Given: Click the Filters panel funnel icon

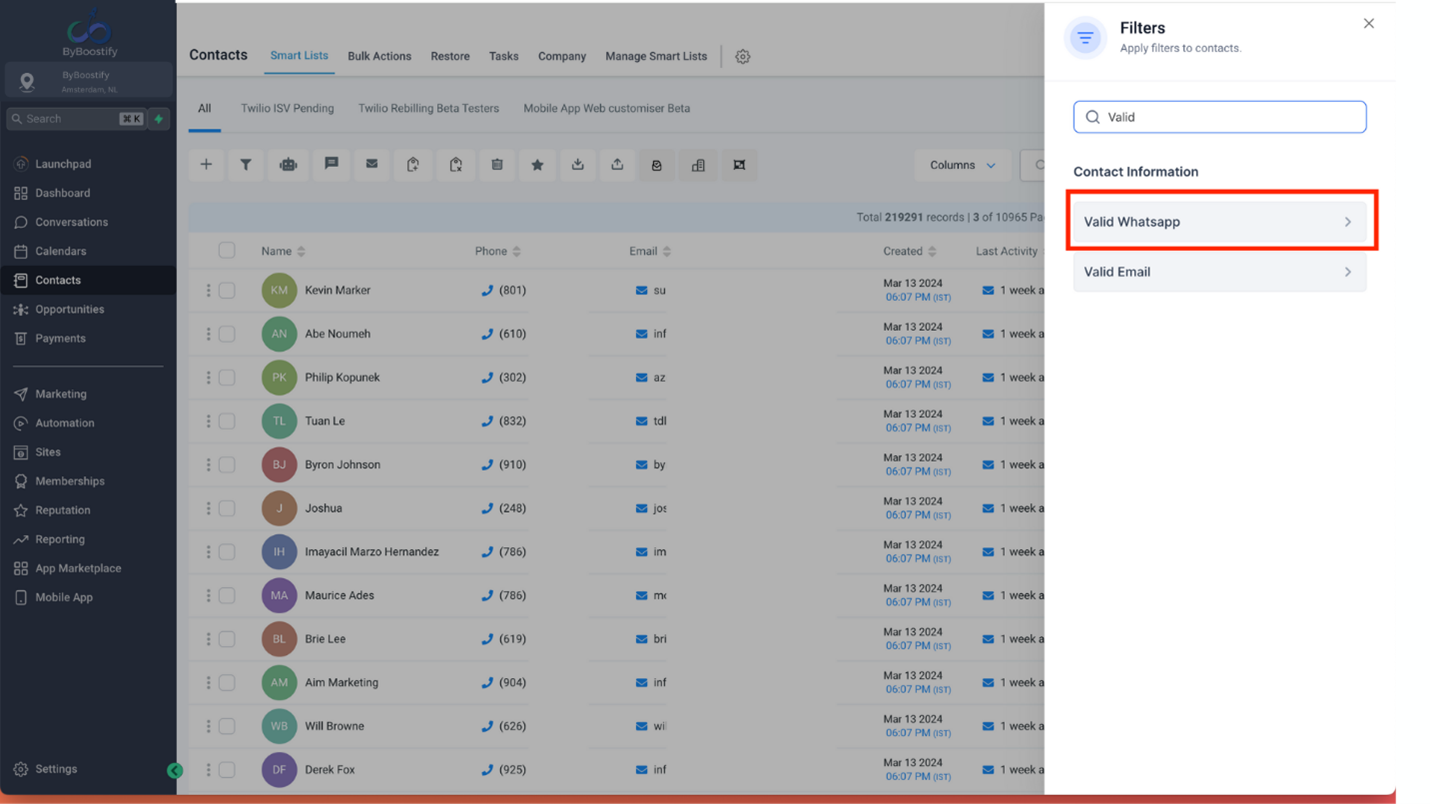Looking at the screenshot, I should (x=1085, y=38).
